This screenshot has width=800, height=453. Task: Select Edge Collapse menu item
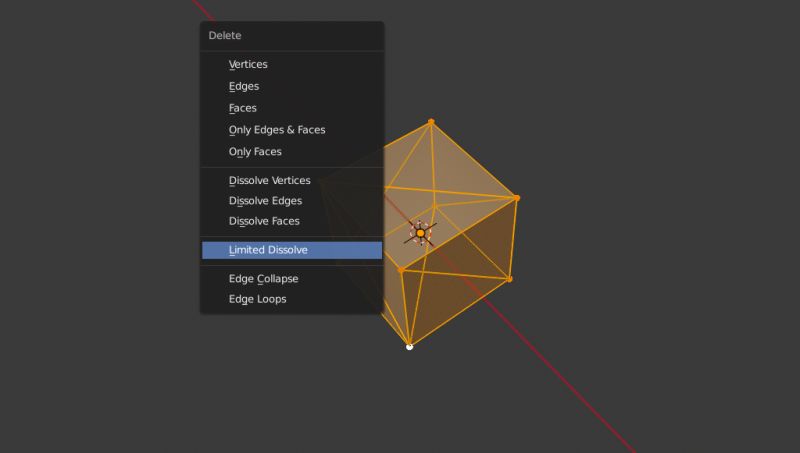point(292,279)
